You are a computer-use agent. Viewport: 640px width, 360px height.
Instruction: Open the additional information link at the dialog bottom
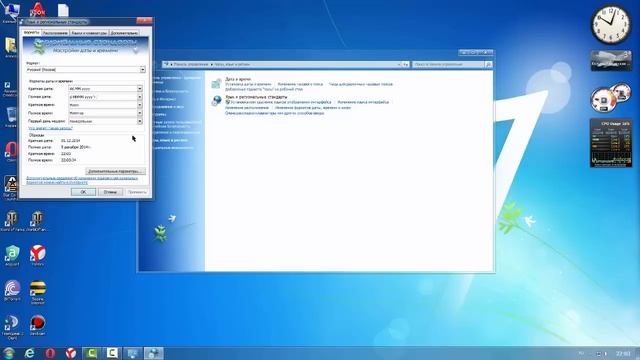coord(82,180)
